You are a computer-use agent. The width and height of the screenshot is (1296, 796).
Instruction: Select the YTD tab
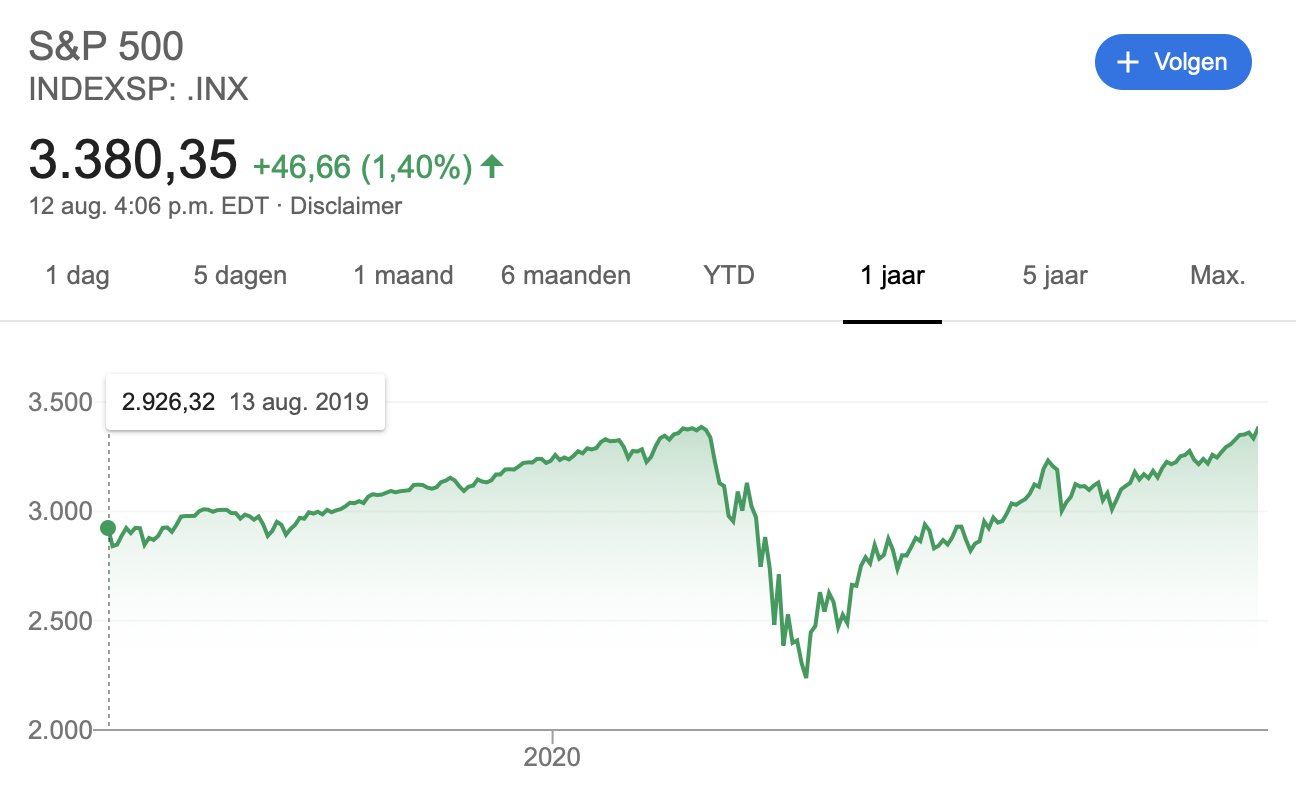click(729, 275)
